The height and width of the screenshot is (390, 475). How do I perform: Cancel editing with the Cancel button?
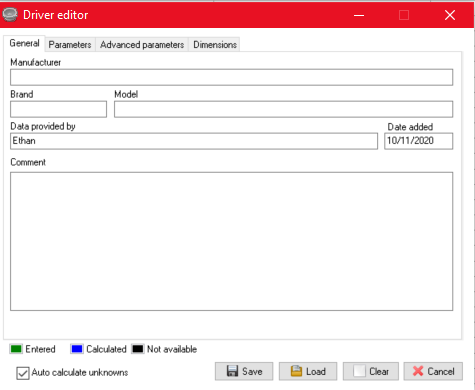pyautogui.click(x=433, y=371)
